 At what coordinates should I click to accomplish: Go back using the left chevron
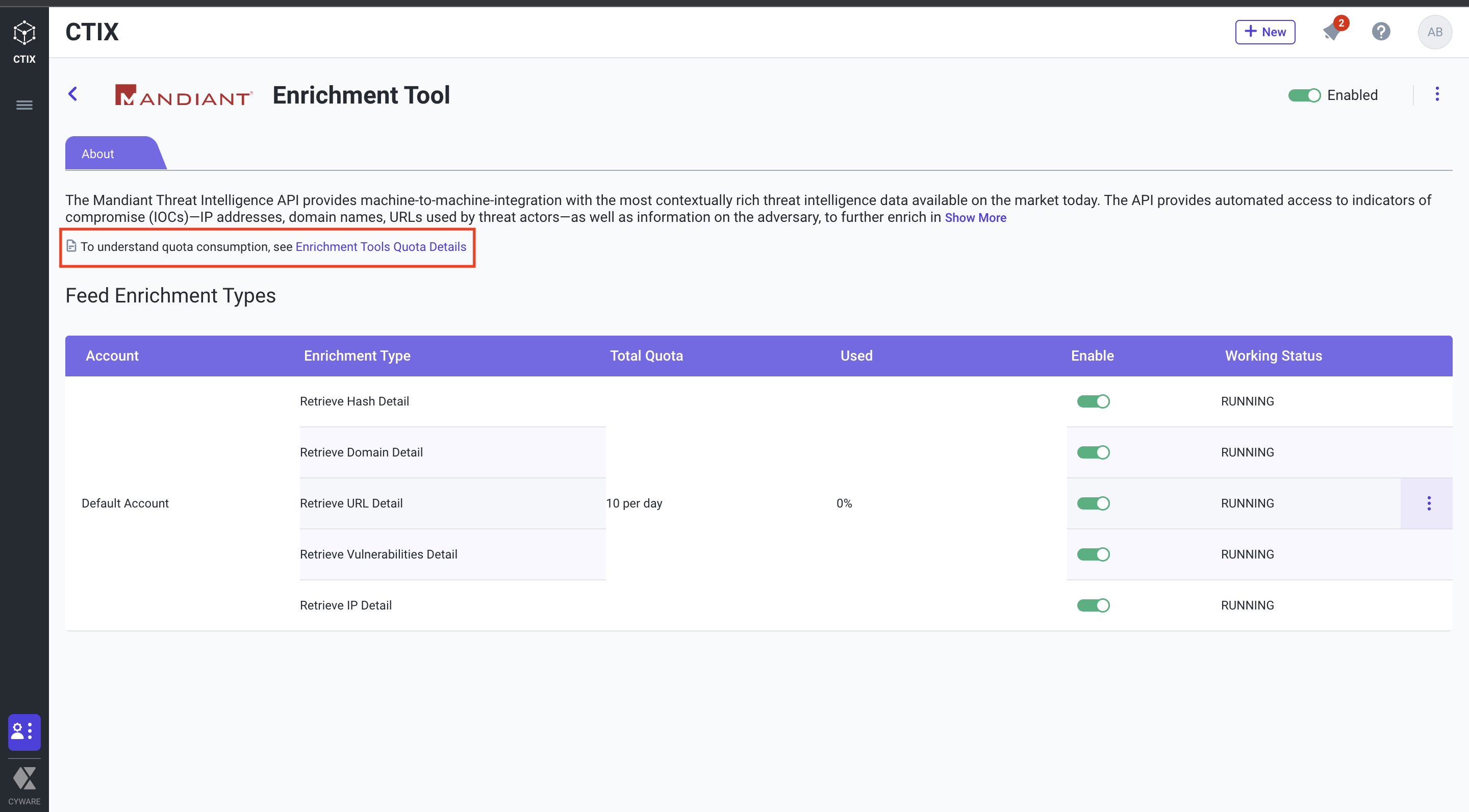(x=73, y=94)
